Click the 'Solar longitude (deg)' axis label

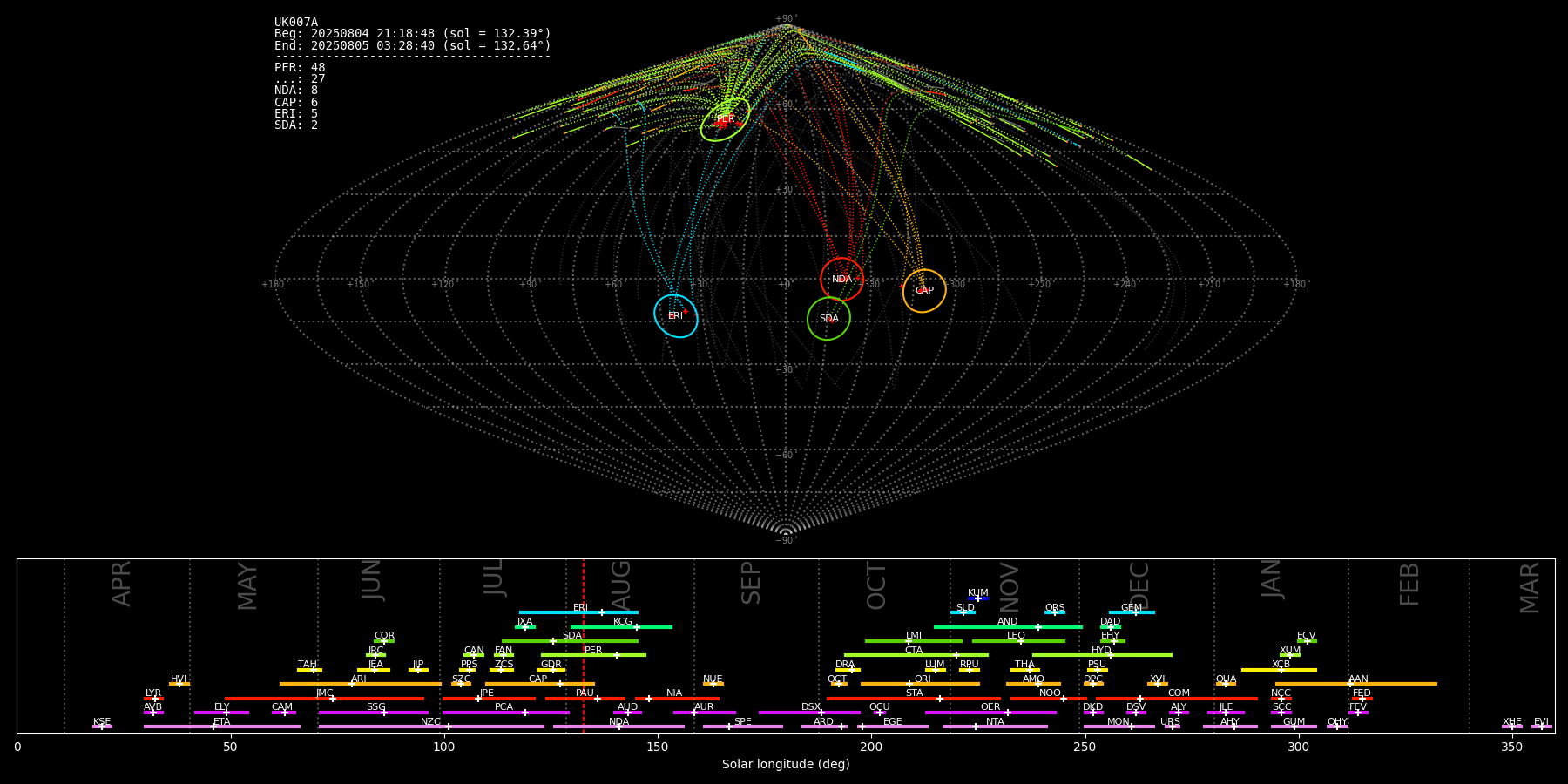786,764
